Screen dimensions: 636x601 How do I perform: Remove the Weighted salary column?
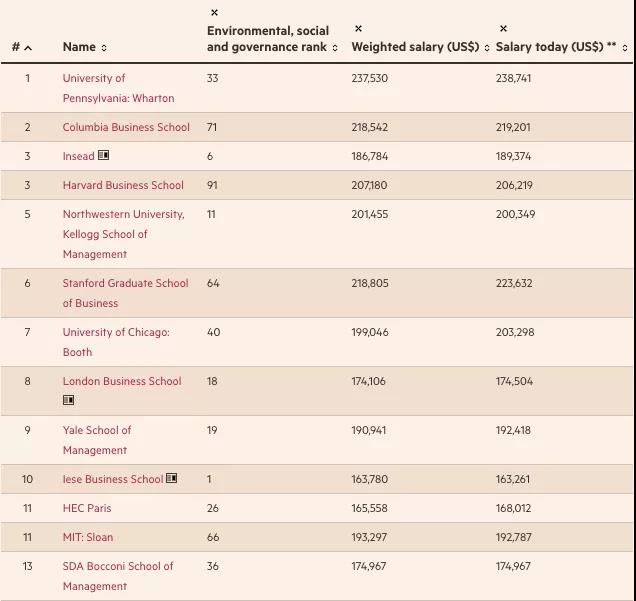click(359, 29)
